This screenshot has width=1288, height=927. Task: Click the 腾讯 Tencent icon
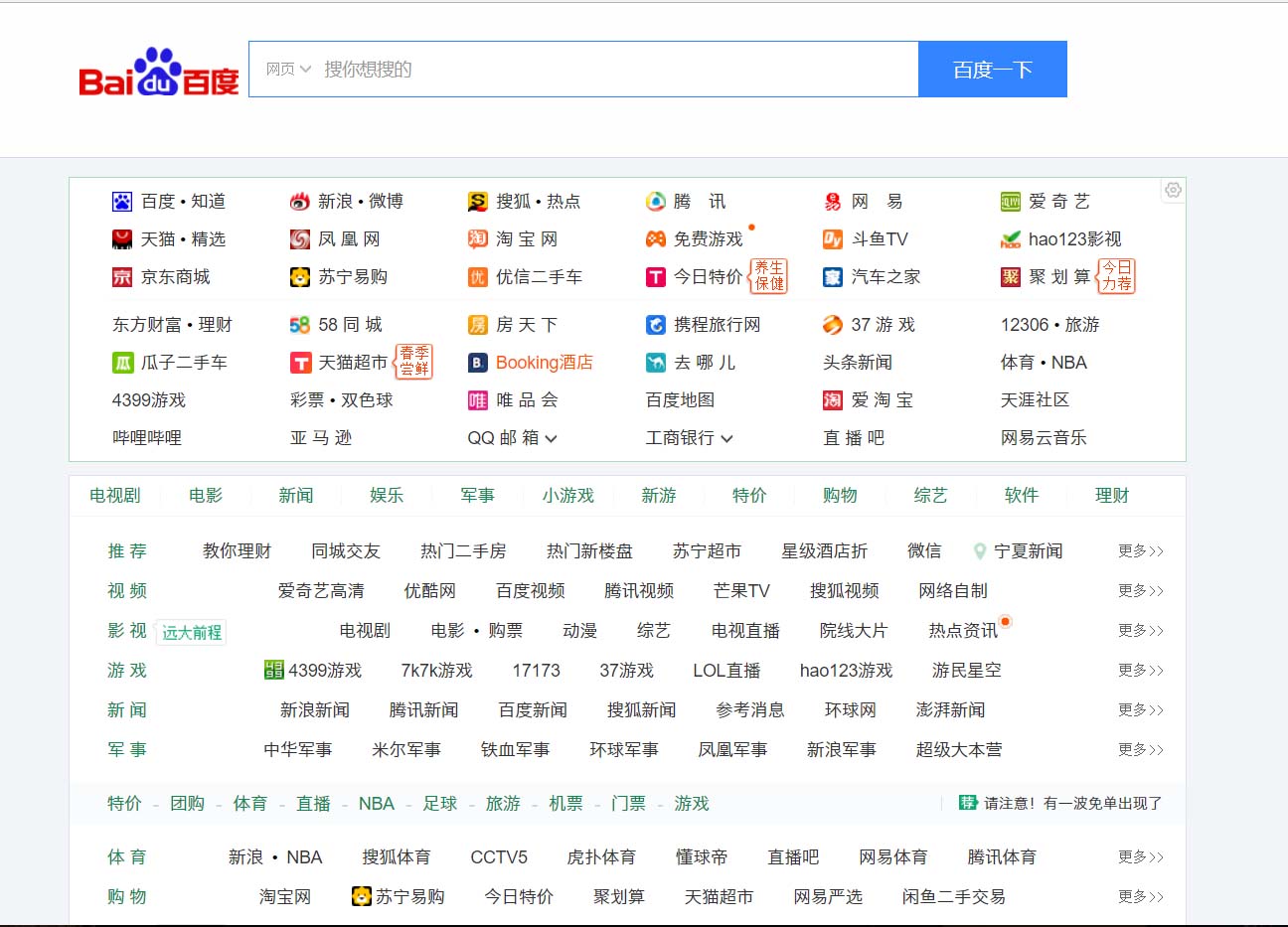pos(656,202)
